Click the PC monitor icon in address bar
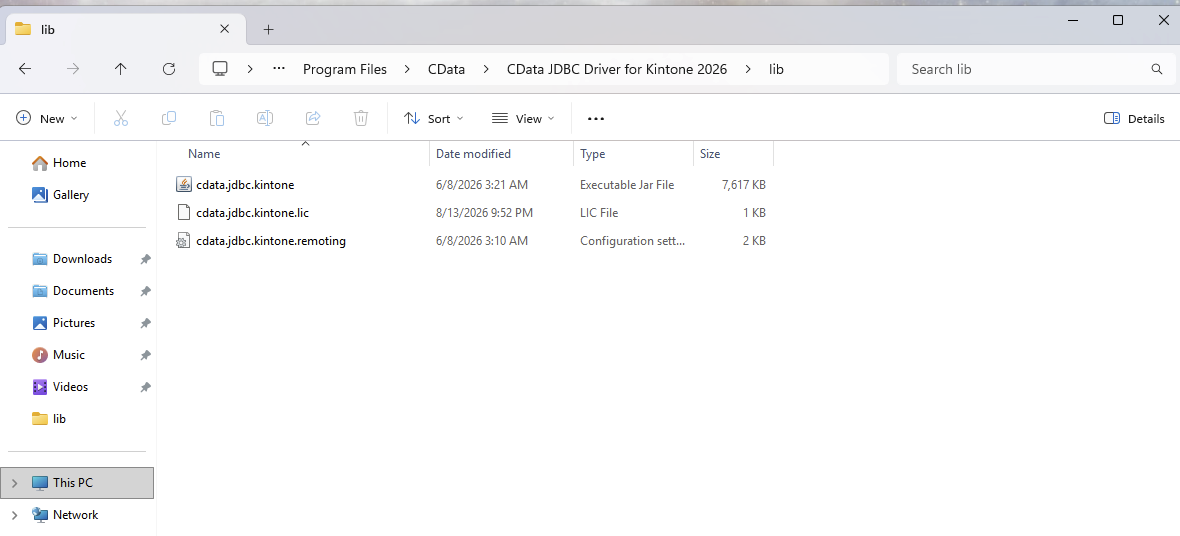 click(220, 69)
